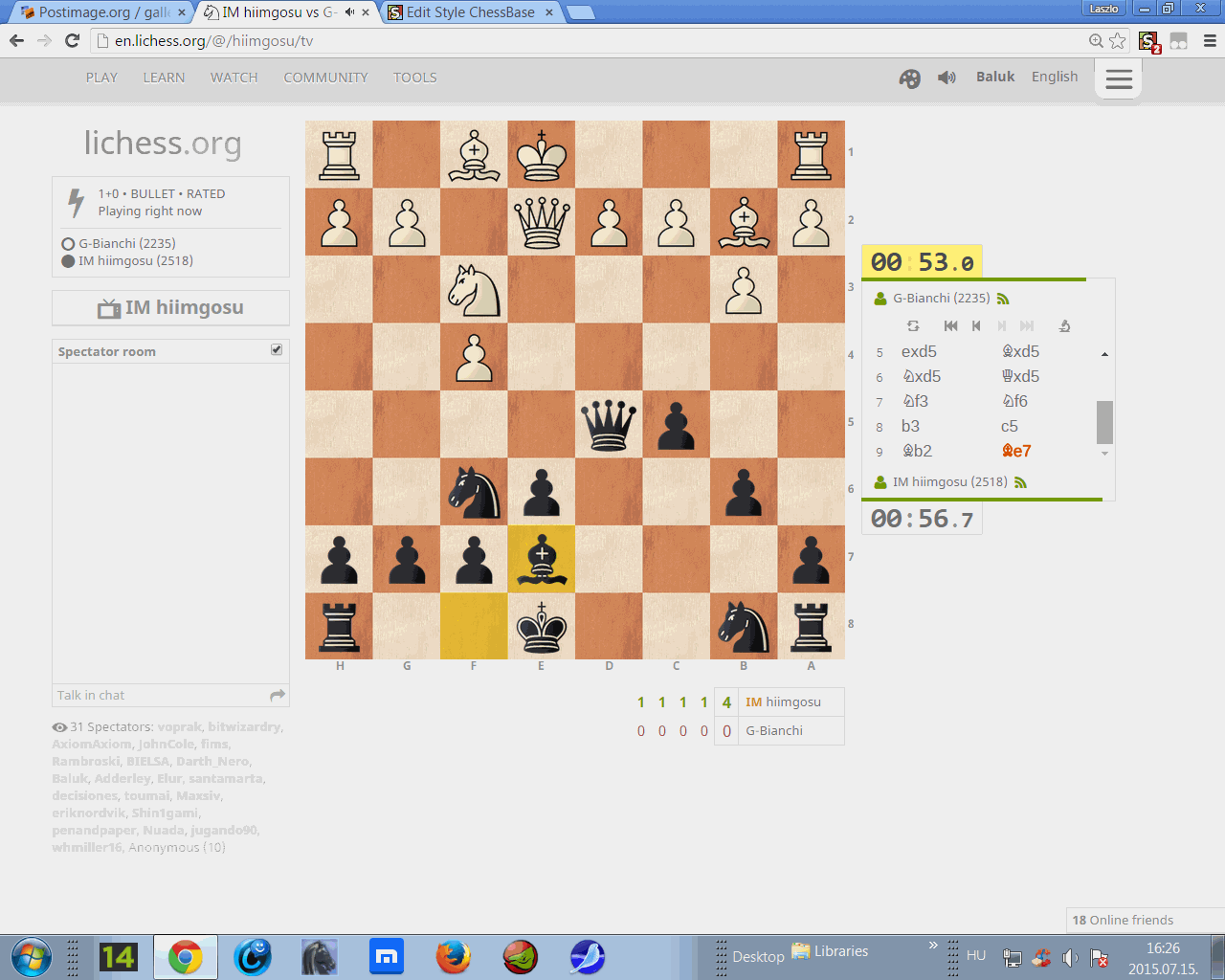Click the send arrow in chat box

tap(278, 695)
